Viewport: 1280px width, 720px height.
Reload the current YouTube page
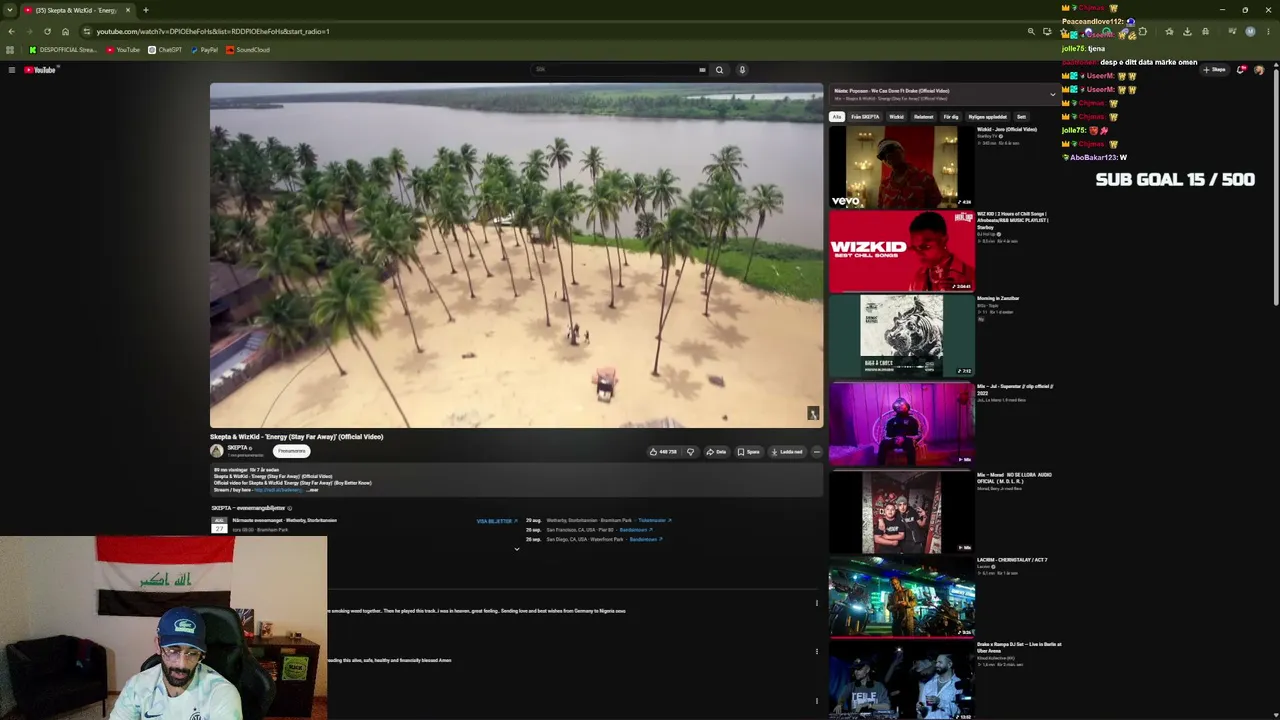pos(47,31)
